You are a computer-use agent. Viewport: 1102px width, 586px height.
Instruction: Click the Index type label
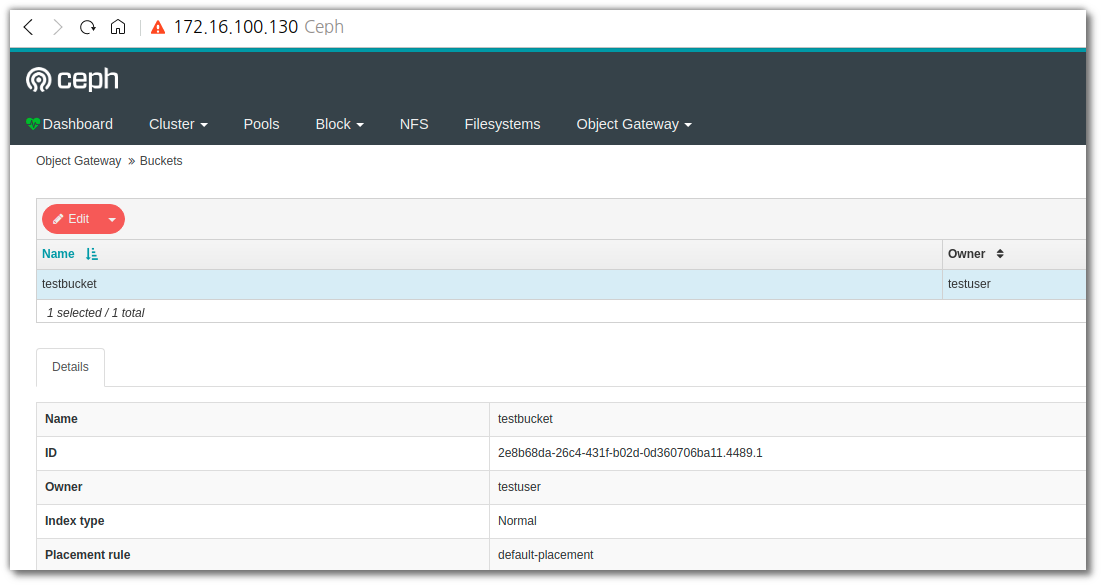[74, 521]
